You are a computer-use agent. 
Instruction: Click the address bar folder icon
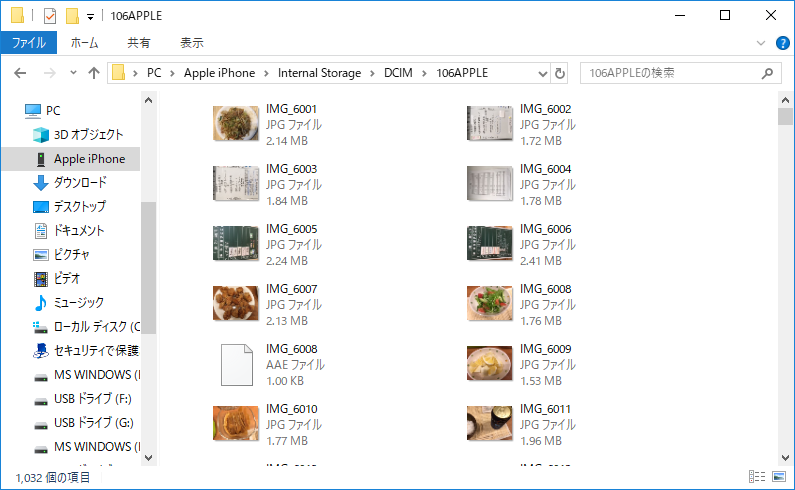tap(119, 73)
